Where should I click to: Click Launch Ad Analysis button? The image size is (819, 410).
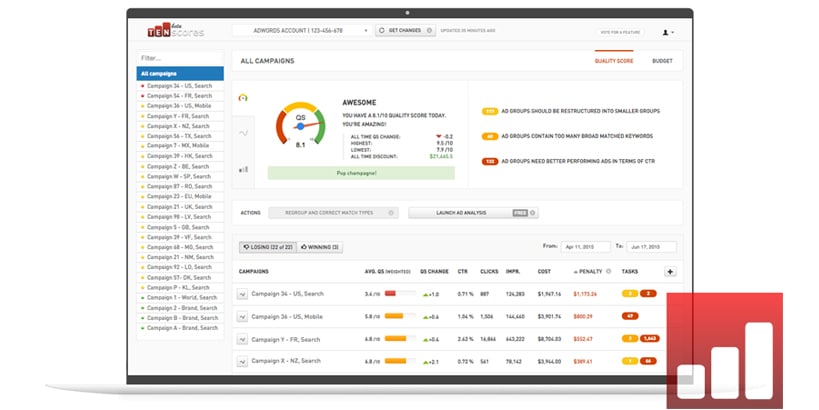click(473, 213)
